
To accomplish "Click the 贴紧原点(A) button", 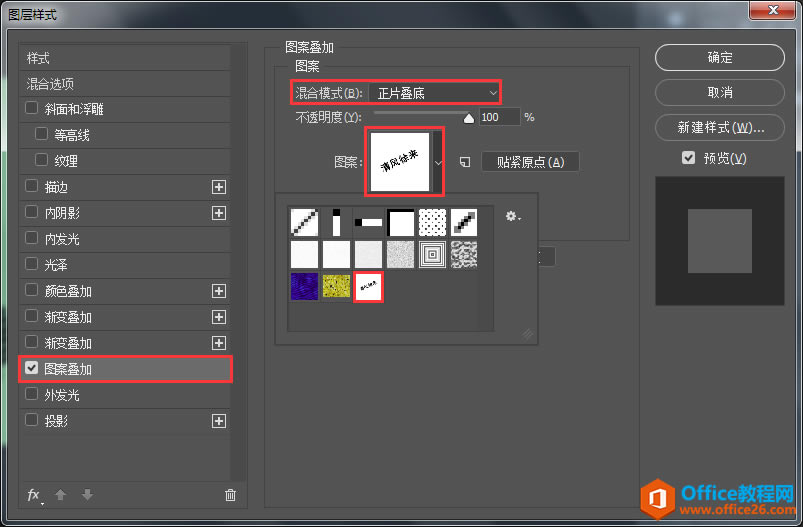I will pyautogui.click(x=531, y=162).
